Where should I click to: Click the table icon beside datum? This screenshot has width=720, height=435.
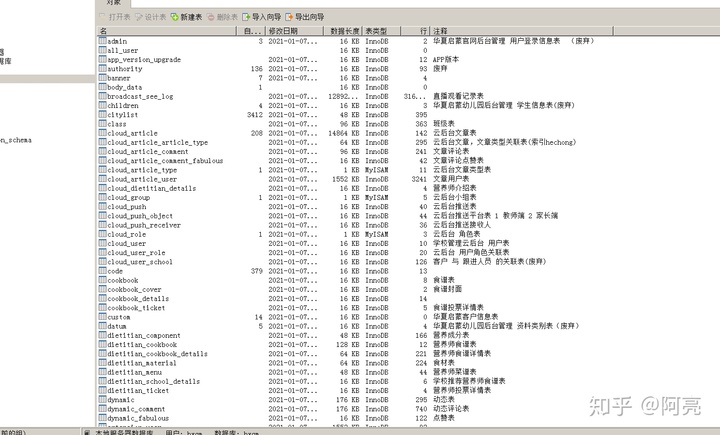tap(102, 325)
